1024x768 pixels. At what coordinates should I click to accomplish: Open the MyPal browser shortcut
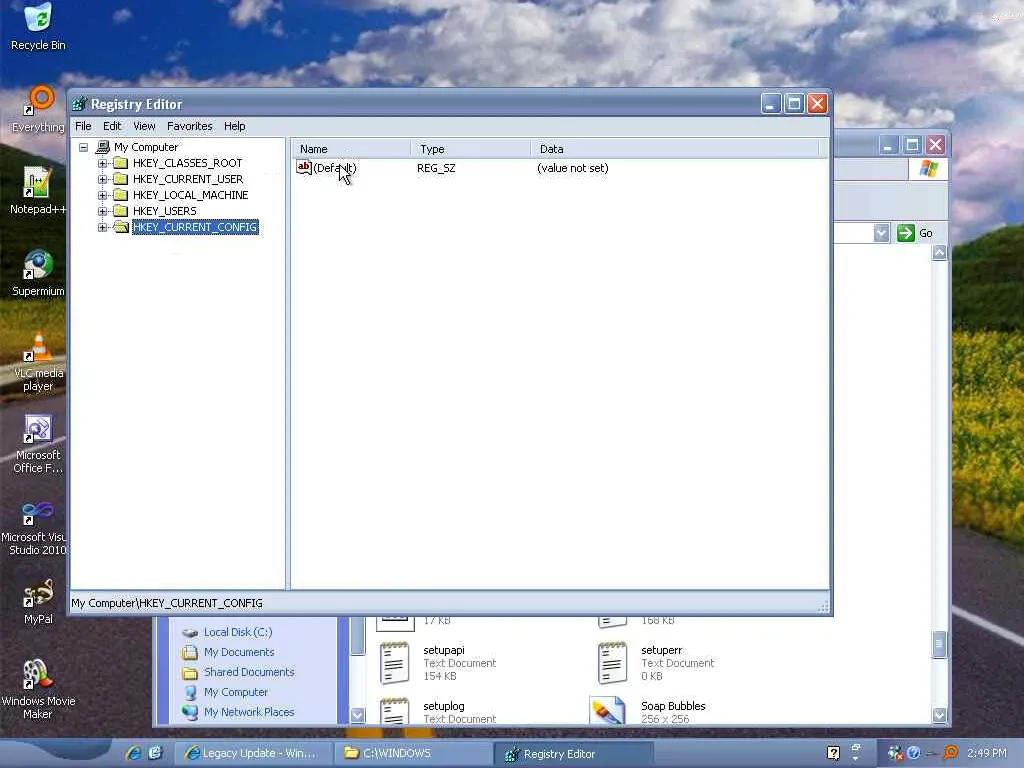coord(38,601)
